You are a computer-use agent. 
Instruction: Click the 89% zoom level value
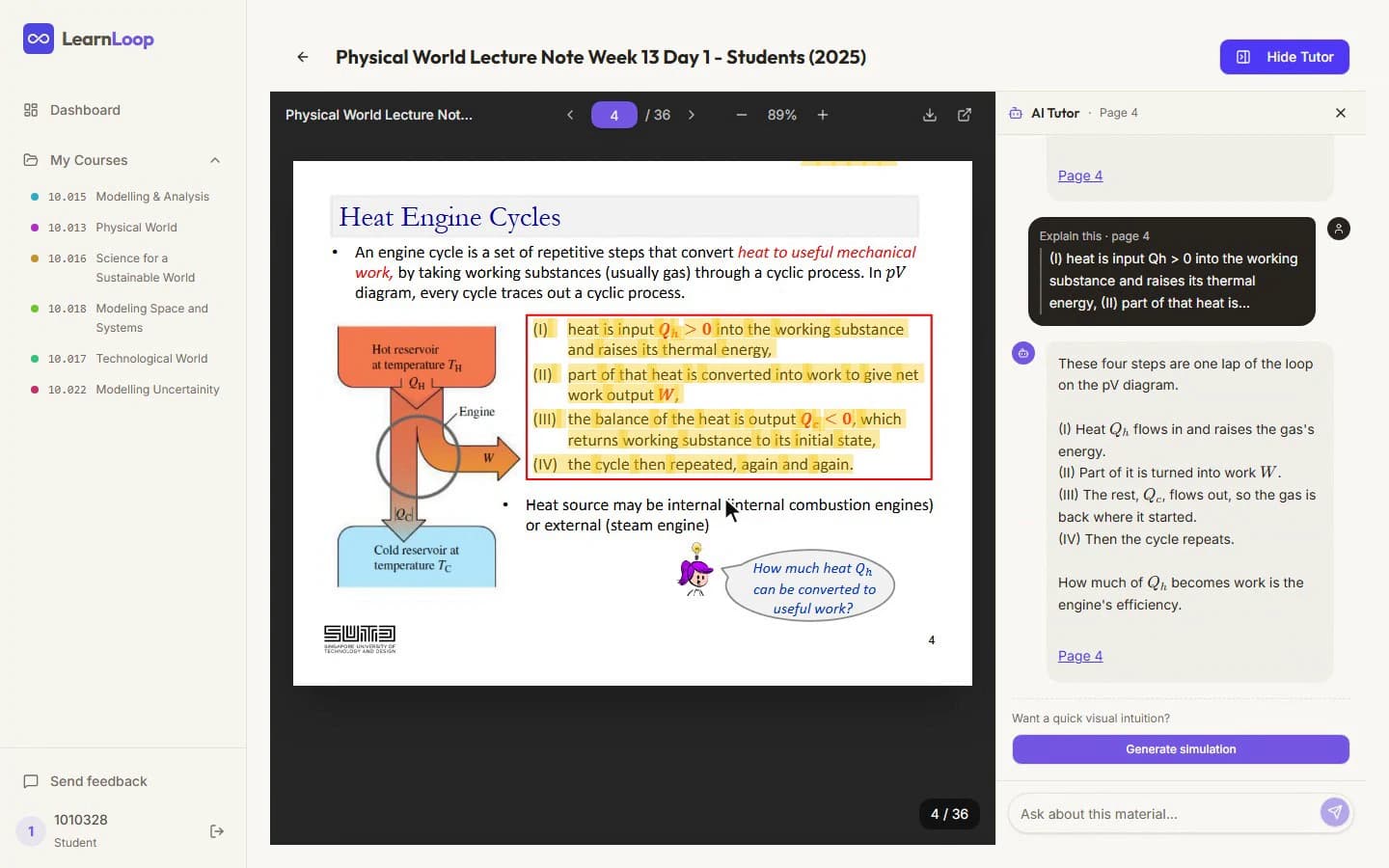pos(782,115)
